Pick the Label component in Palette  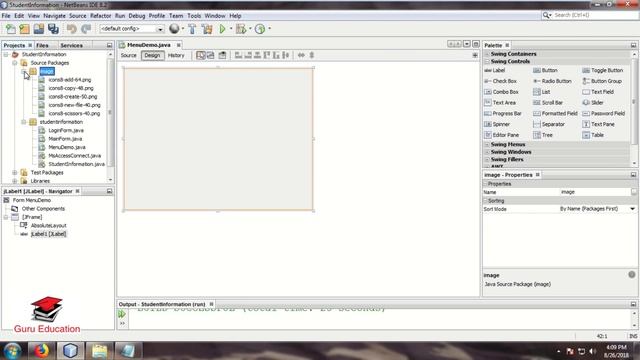495,70
